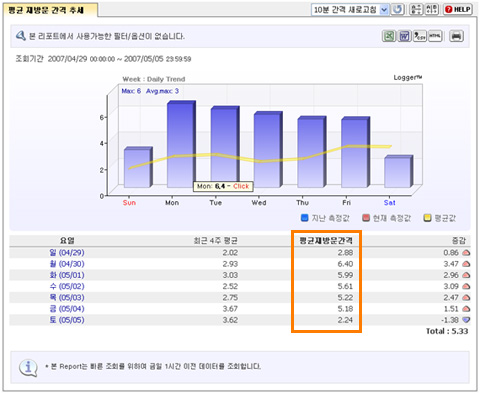Click the 'Total : 5.33' summary text
The height and width of the screenshot is (394, 480).
tap(447, 331)
